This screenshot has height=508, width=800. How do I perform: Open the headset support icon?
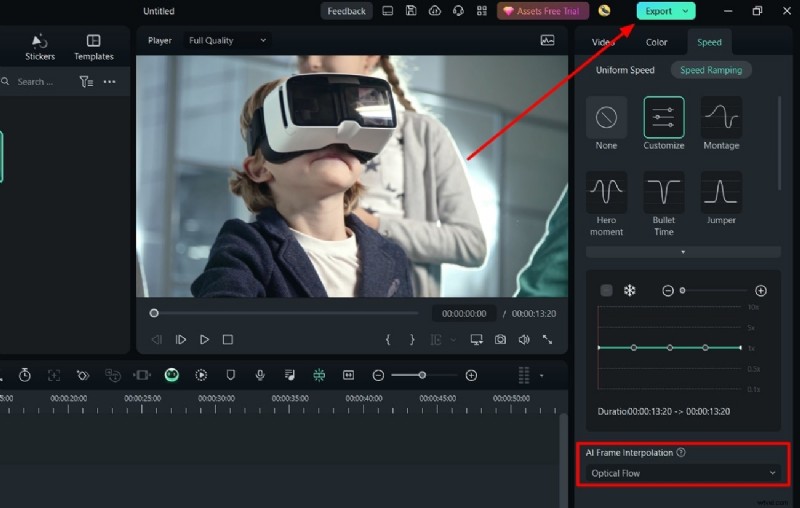click(458, 11)
